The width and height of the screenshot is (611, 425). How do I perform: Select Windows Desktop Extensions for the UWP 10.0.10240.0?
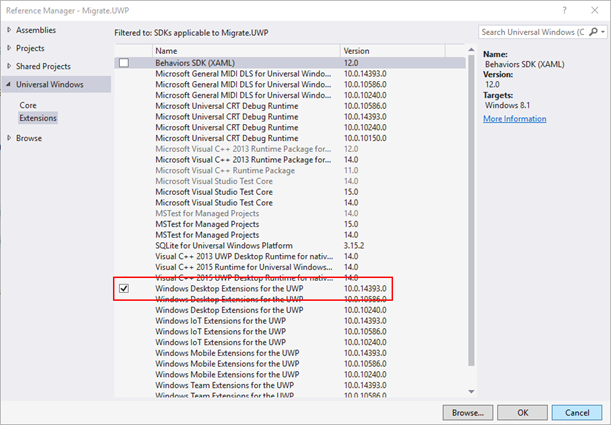290,310
